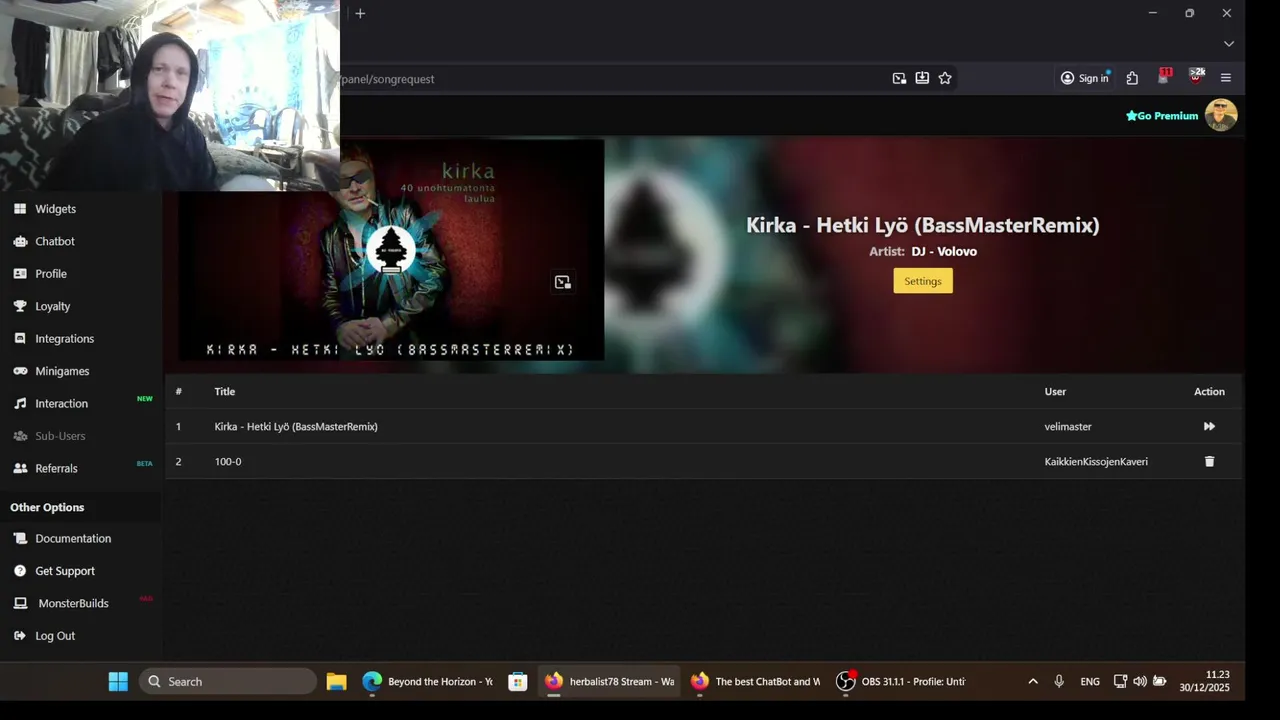Bookmark this page with star icon

tap(945, 78)
